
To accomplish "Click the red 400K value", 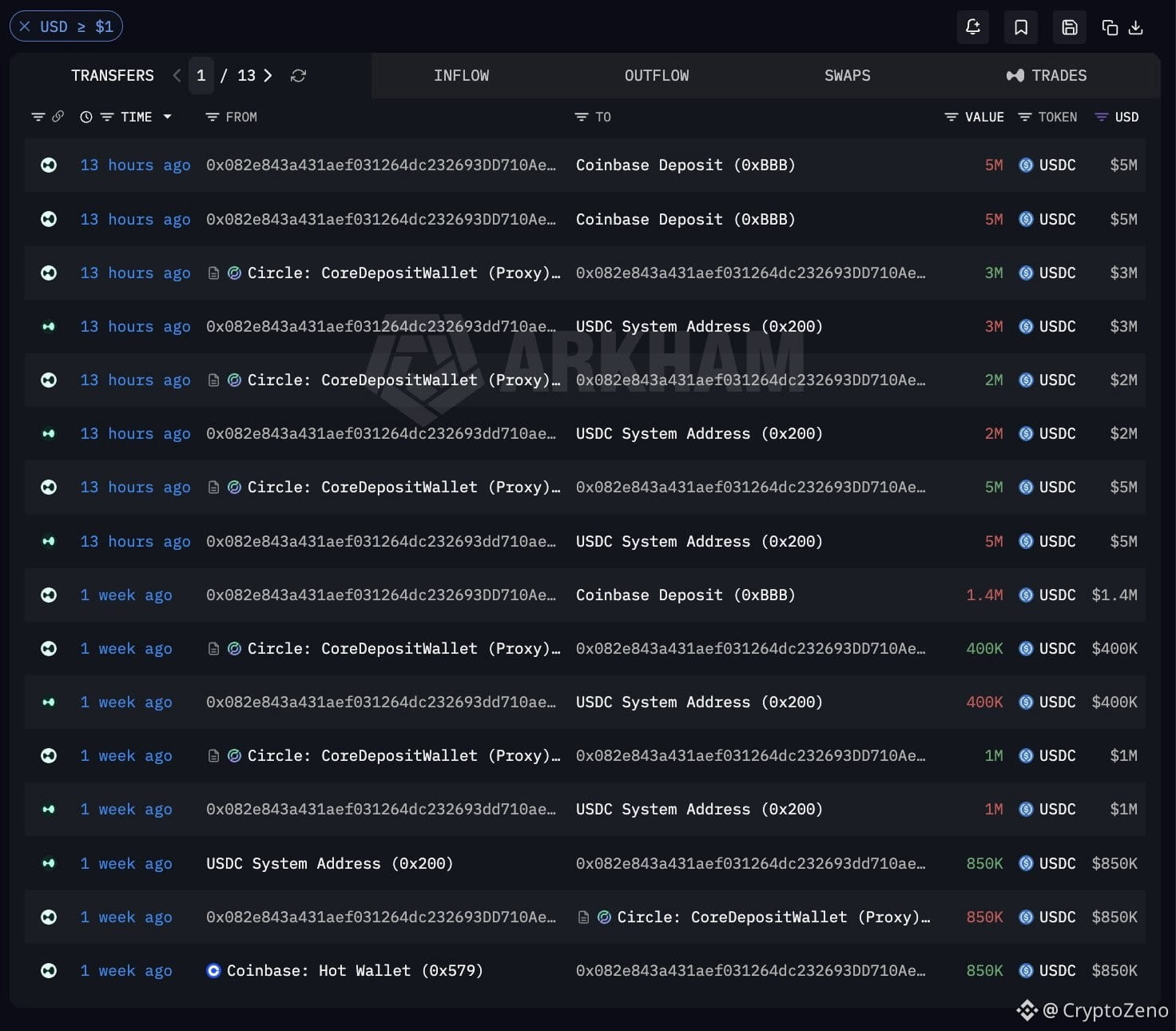I will click(984, 702).
